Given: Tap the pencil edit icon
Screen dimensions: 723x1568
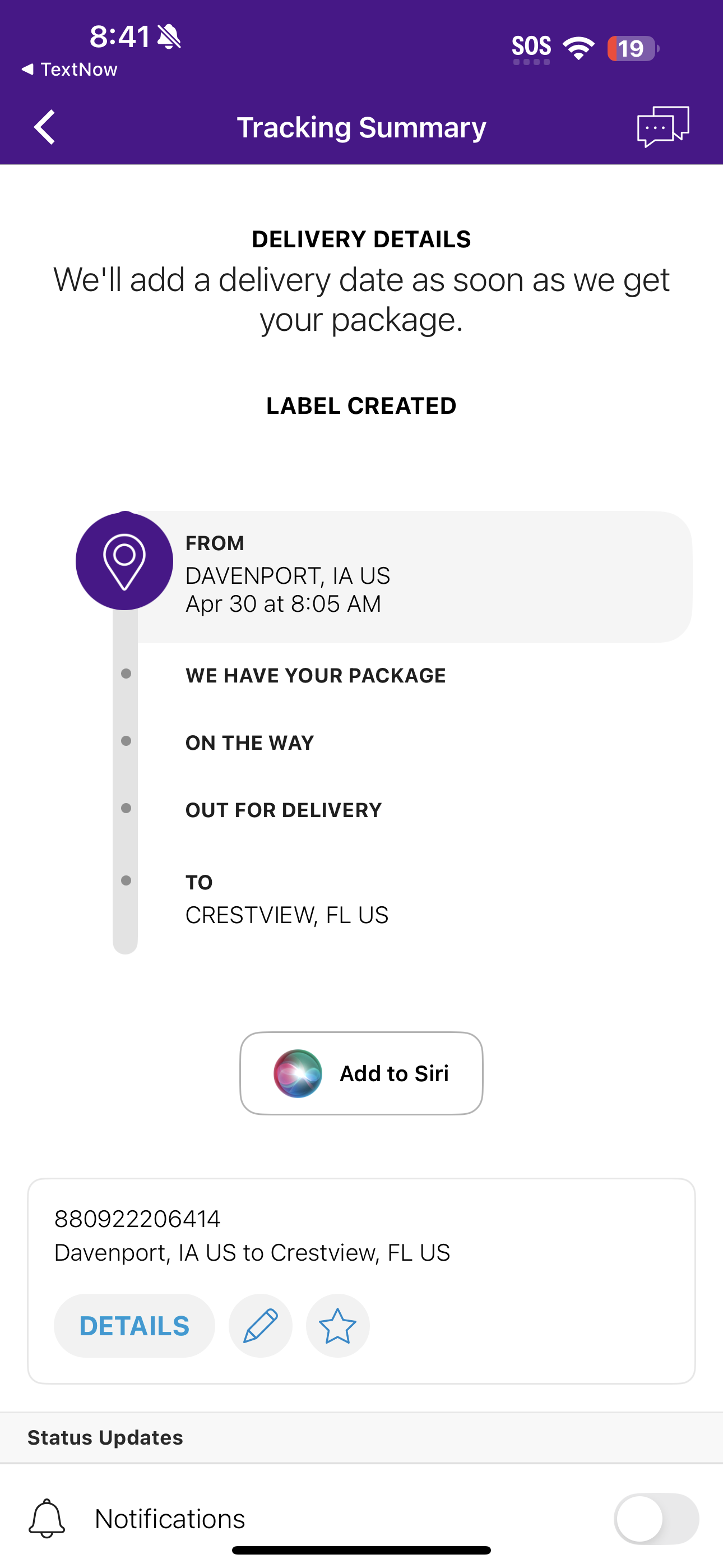Looking at the screenshot, I should point(261,1326).
